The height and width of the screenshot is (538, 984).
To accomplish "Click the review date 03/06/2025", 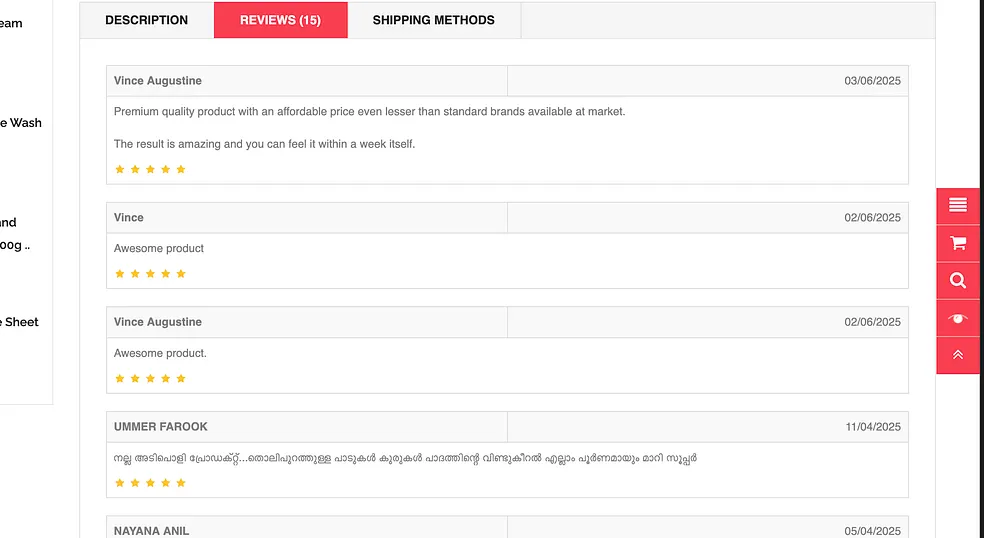I will coord(872,81).
